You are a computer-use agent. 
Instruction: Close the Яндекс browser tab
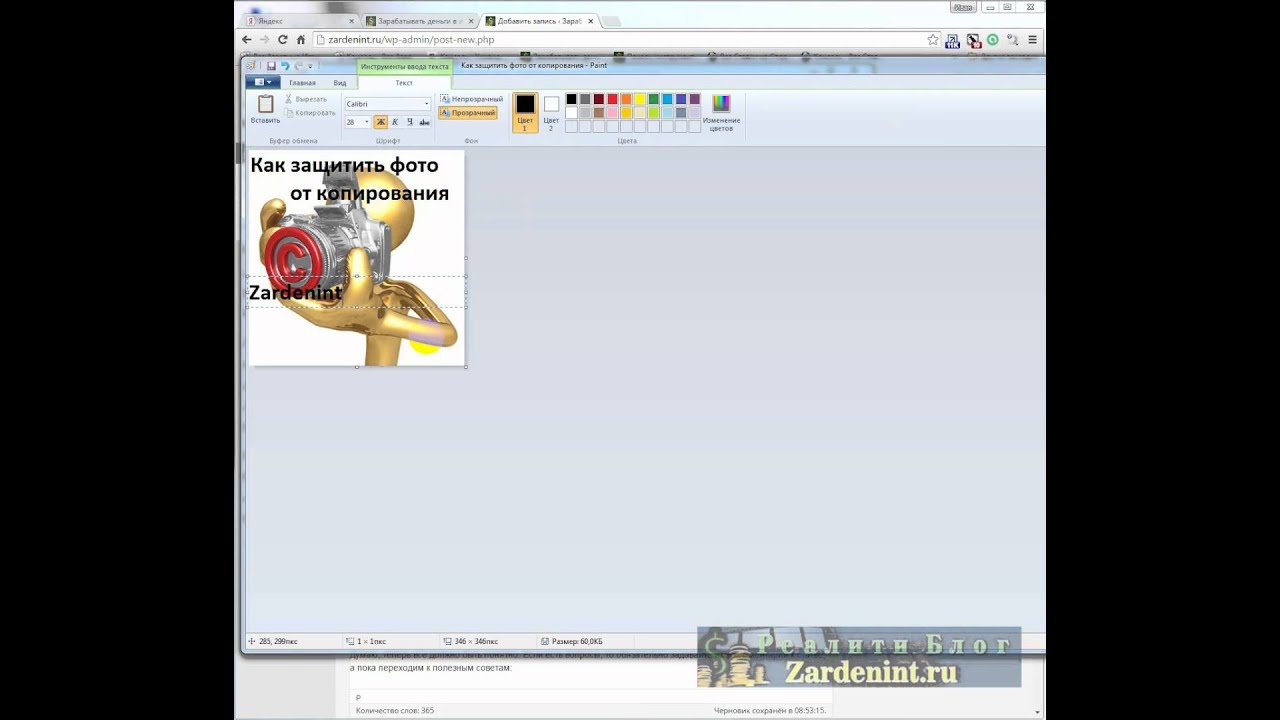(352, 21)
